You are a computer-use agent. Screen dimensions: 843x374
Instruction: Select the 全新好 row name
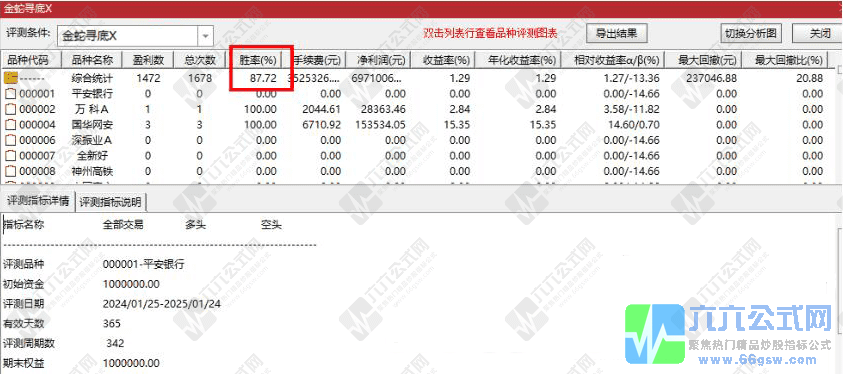click(x=92, y=156)
